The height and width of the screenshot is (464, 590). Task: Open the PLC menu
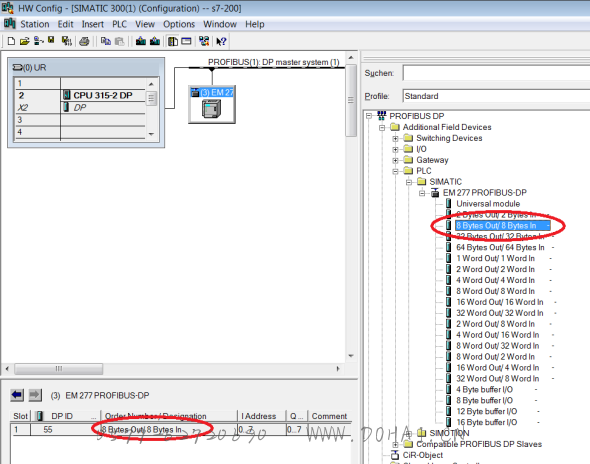click(119, 24)
